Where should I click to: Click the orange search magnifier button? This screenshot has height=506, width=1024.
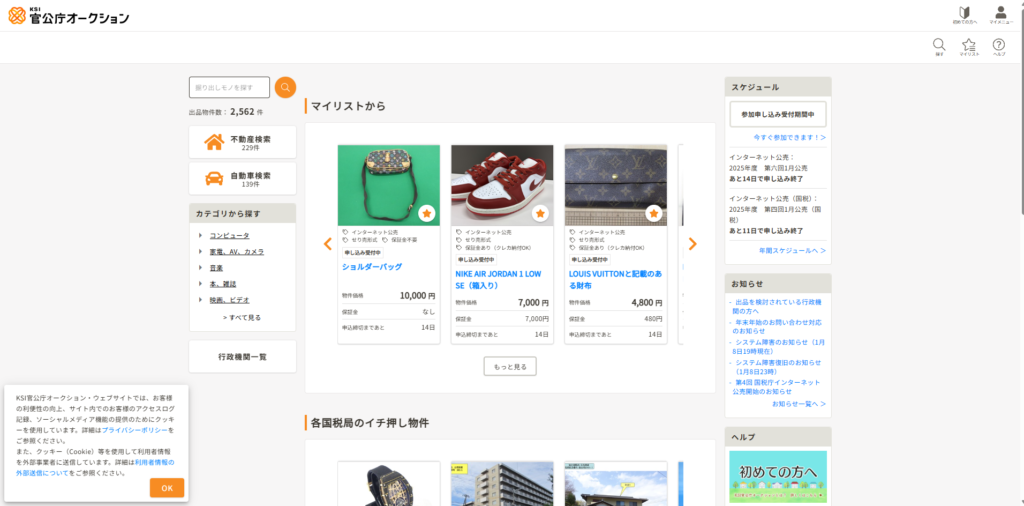(x=285, y=87)
